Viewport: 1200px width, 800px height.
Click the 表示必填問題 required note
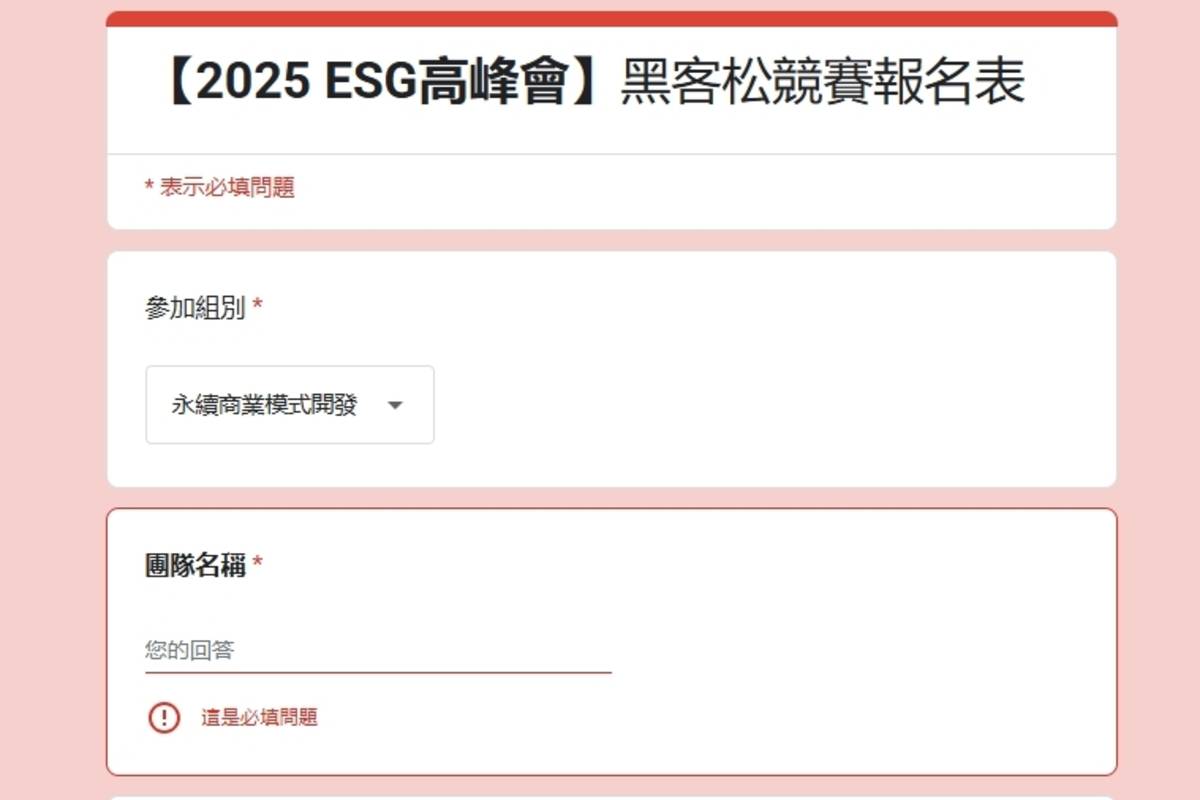click(227, 187)
